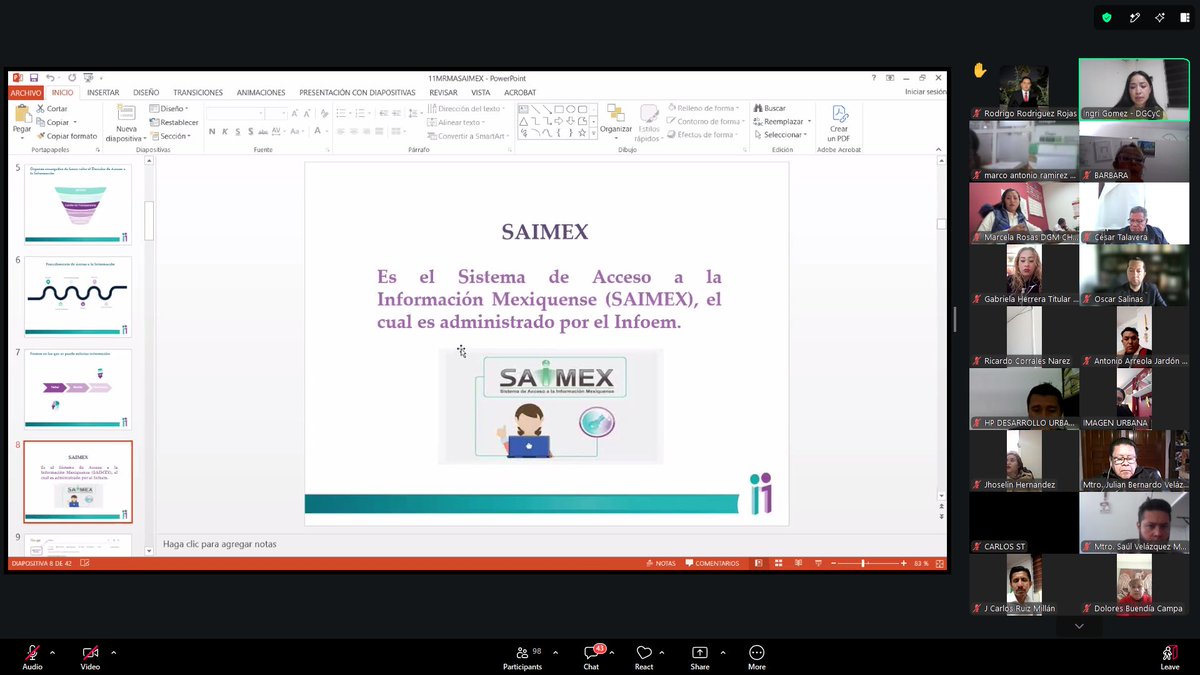Expand the shapes gallery more arrow
Screen dimensions: 1200x675
click(x=593, y=132)
